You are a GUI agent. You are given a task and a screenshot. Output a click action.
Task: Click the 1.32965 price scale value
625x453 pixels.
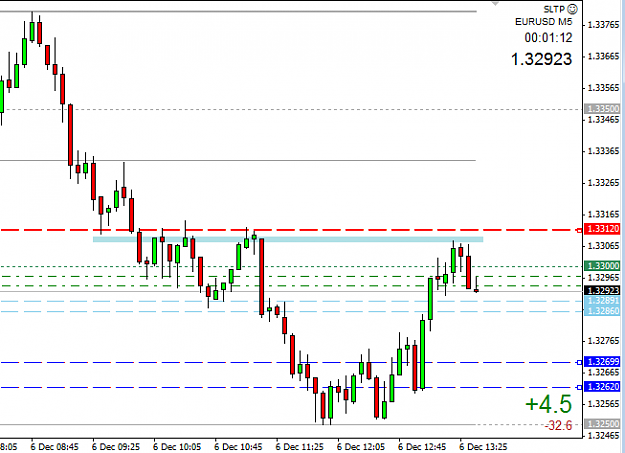point(603,277)
